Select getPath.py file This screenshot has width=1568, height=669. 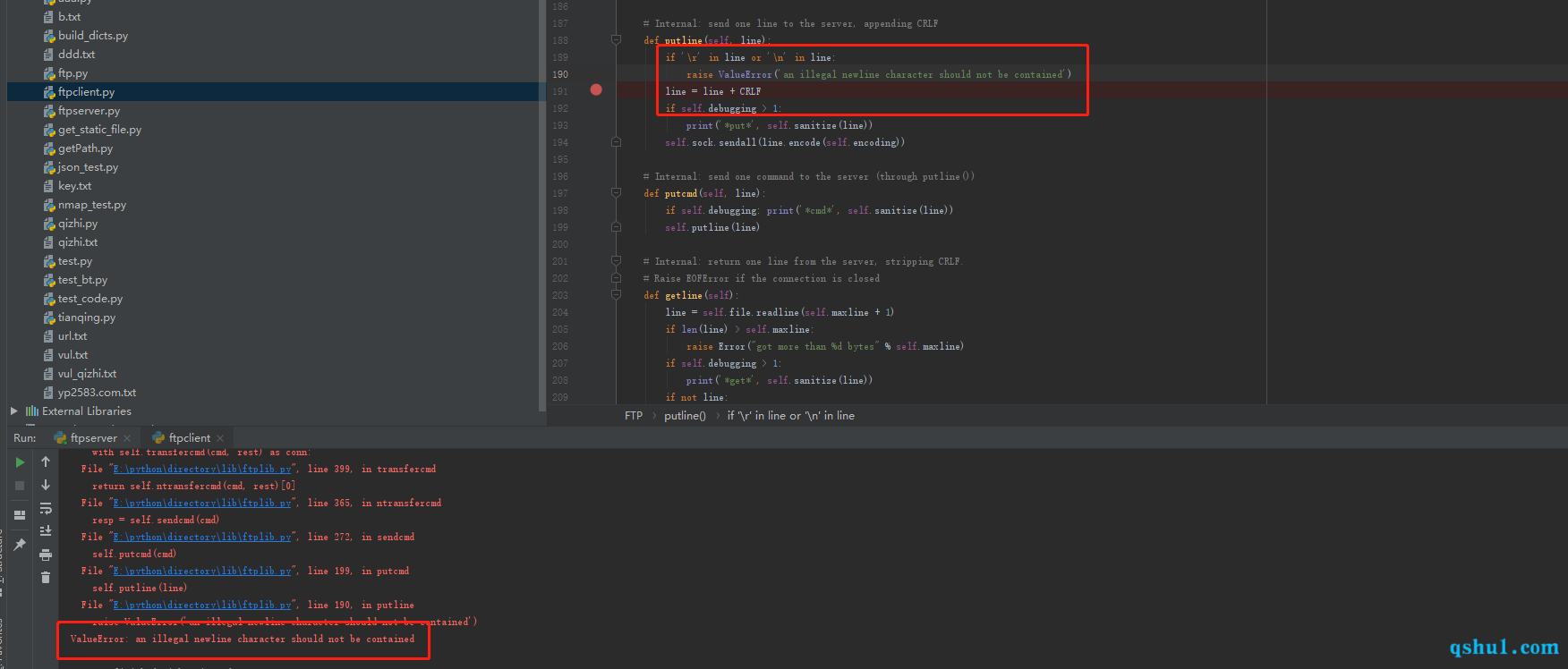[85, 148]
